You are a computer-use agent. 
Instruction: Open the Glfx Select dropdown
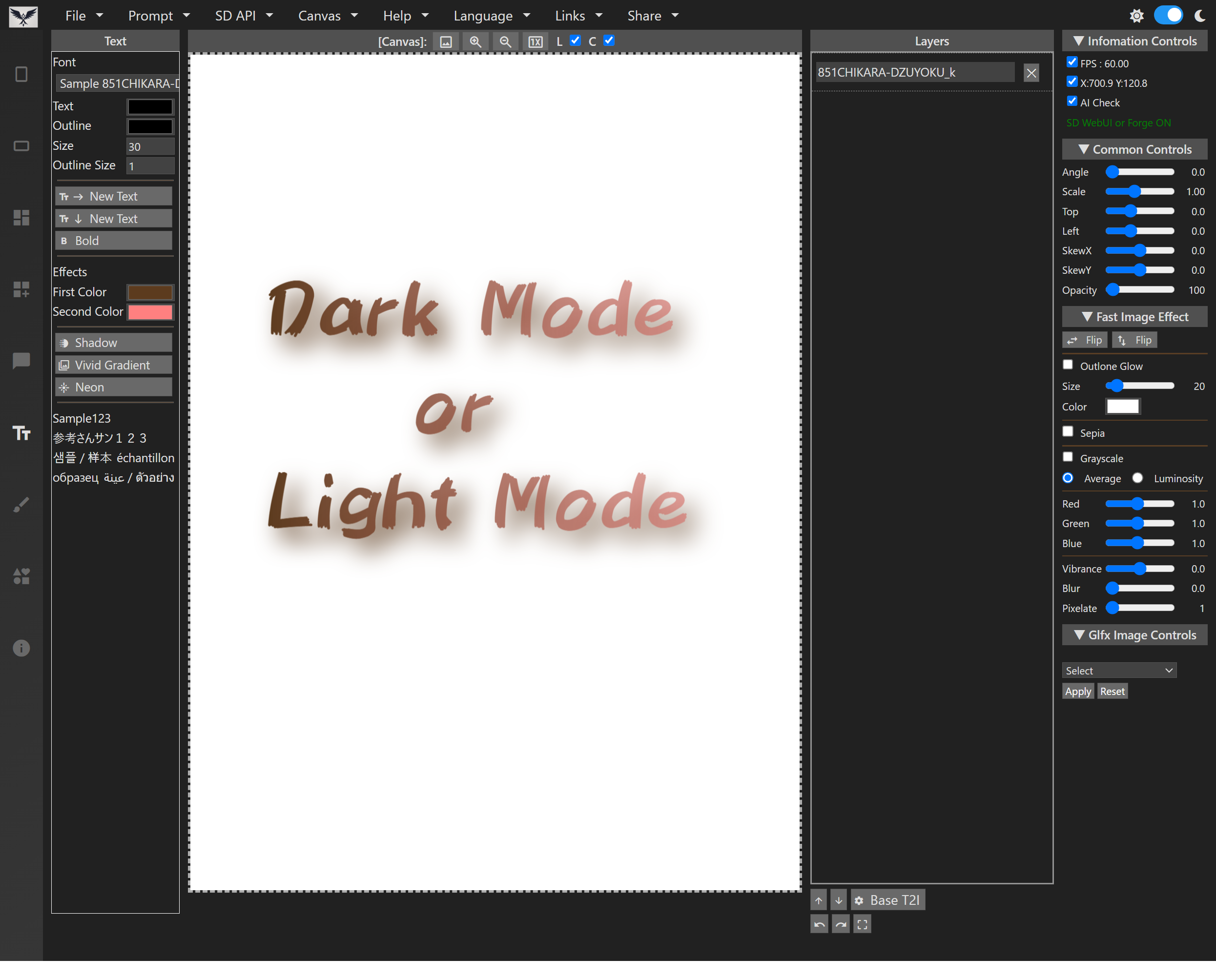pos(1119,670)
